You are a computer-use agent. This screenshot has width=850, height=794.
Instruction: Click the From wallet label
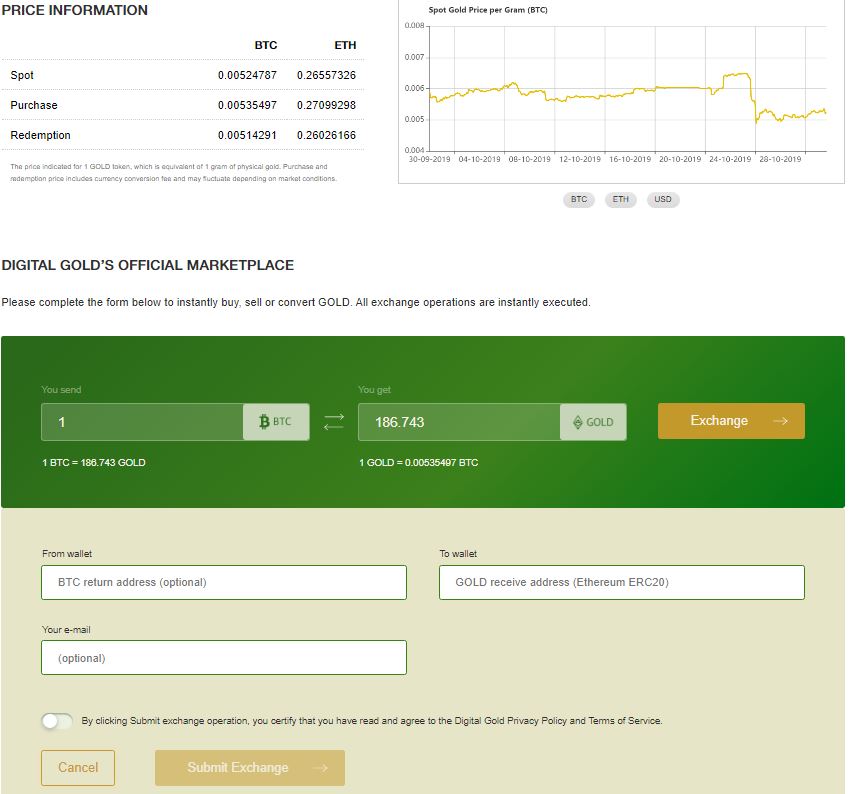(x=67, y=554)
